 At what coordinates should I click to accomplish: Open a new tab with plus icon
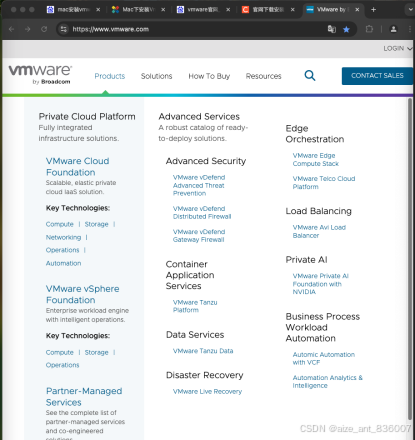(x=373, y=10)
